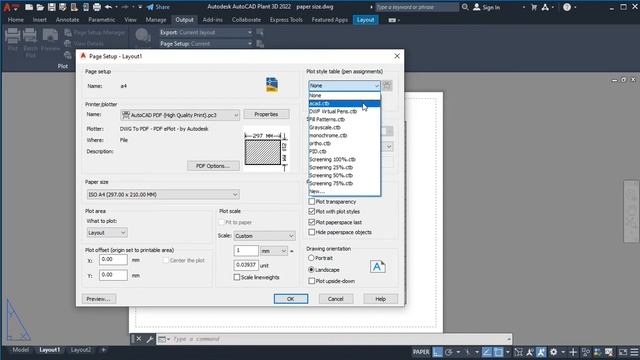Uncheck Plot with plot styles
Image resolution: width=640 pixels, height=360 pixels.
tap(312, 211)
